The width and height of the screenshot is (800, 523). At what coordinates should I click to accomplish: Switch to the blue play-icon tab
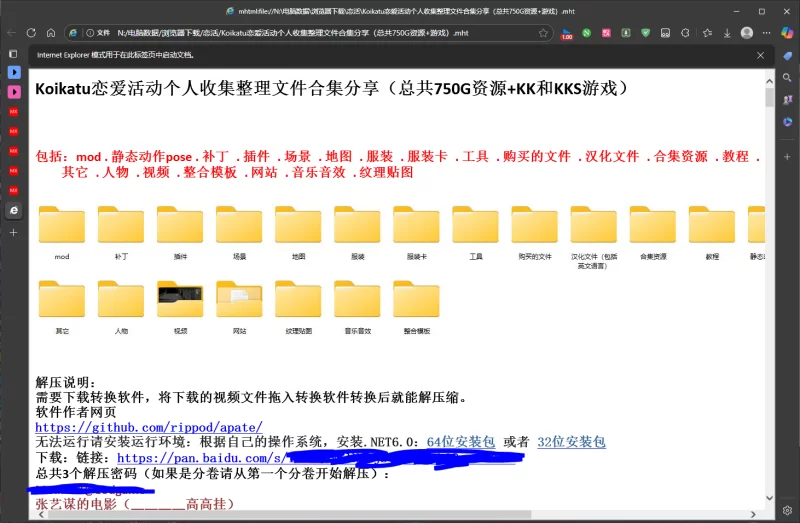(14, 72)
